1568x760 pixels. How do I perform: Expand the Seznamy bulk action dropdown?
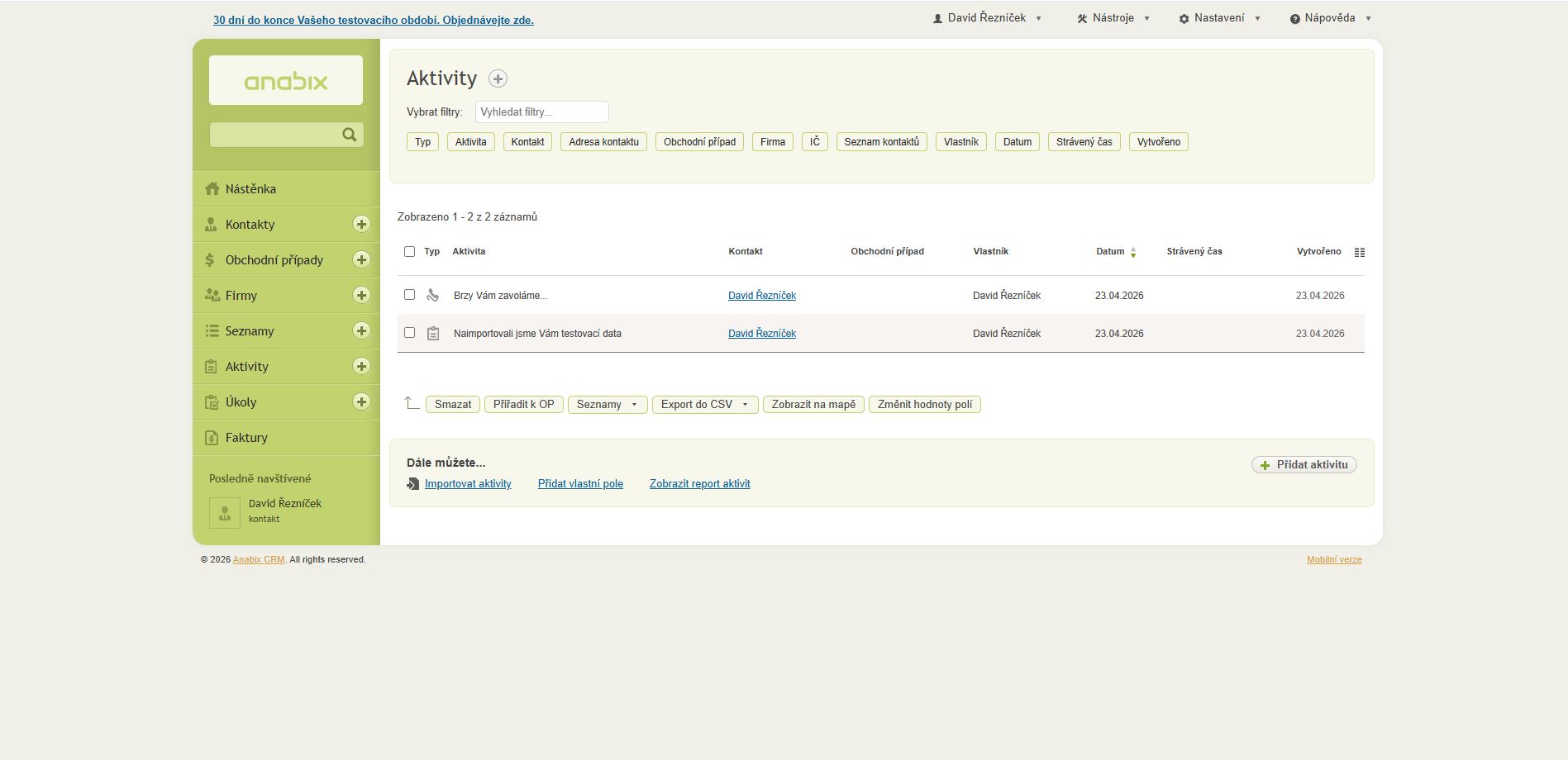608,405
